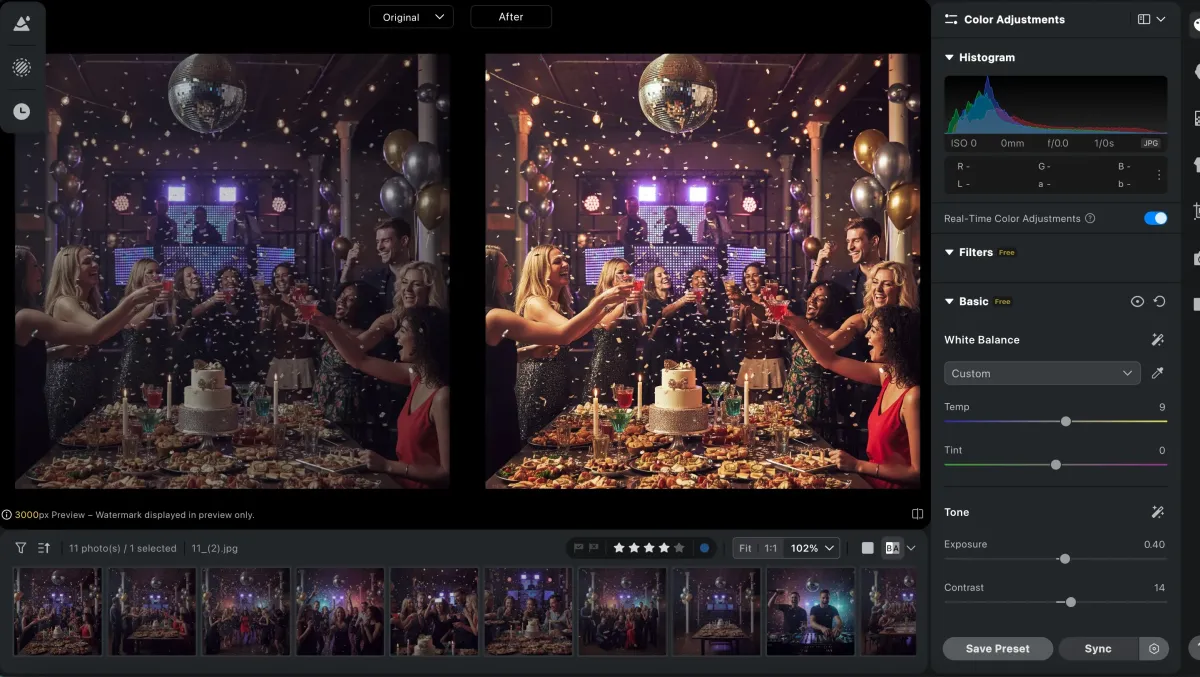This screenshot has width=1200, height=677.
Task: Click the white balance eyedropper tool
Action: coord(1158,373)
